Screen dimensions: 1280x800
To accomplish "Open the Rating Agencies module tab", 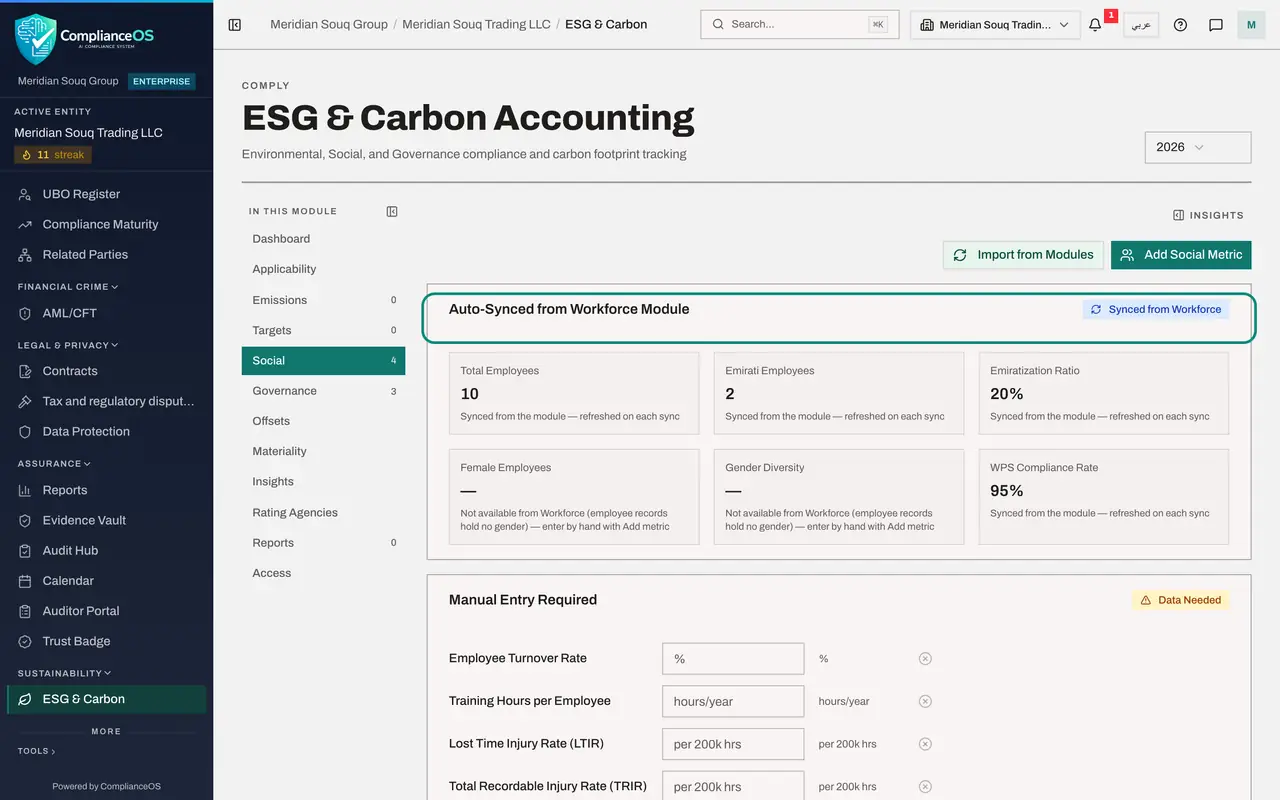I will click(323, 512).
